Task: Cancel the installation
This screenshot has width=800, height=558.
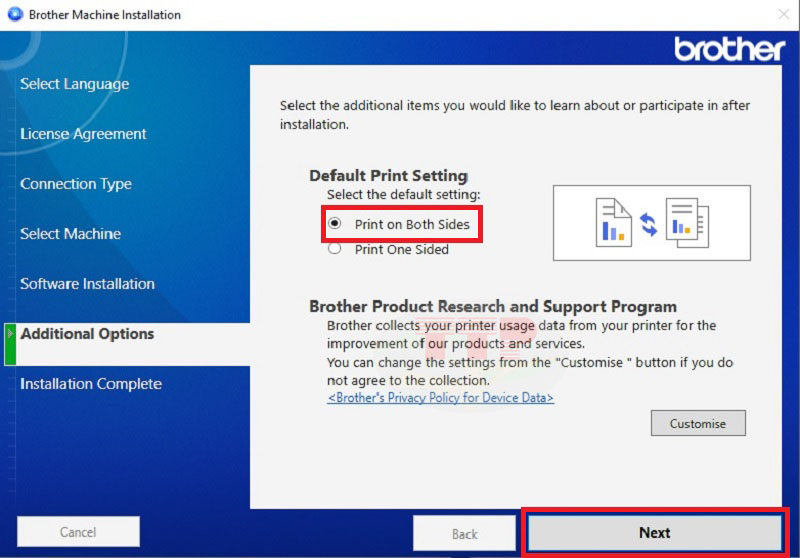Action: click(x=78, y=532)
